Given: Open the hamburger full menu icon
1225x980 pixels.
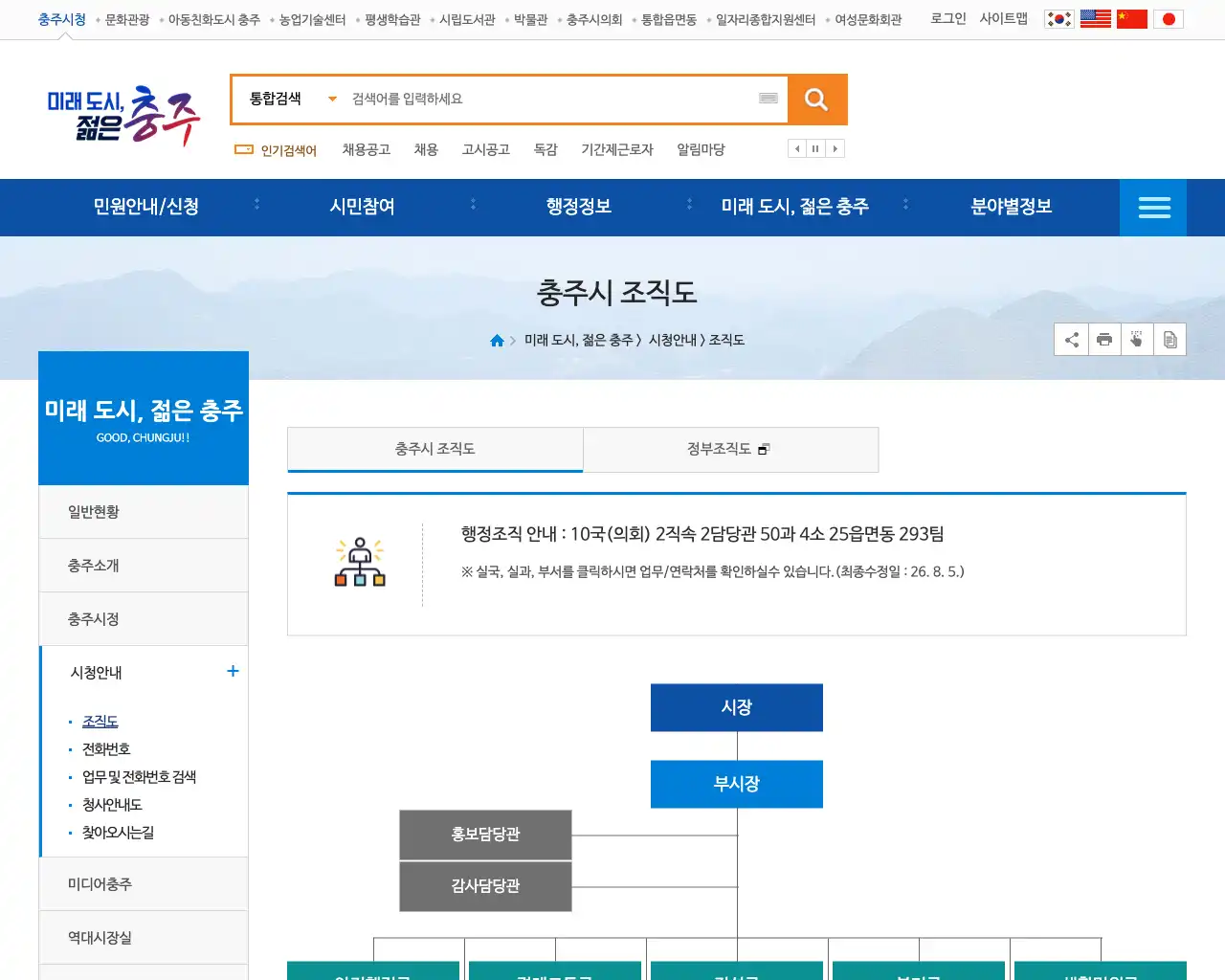Looking at the screenshot, I should (x=1153, y=208).
